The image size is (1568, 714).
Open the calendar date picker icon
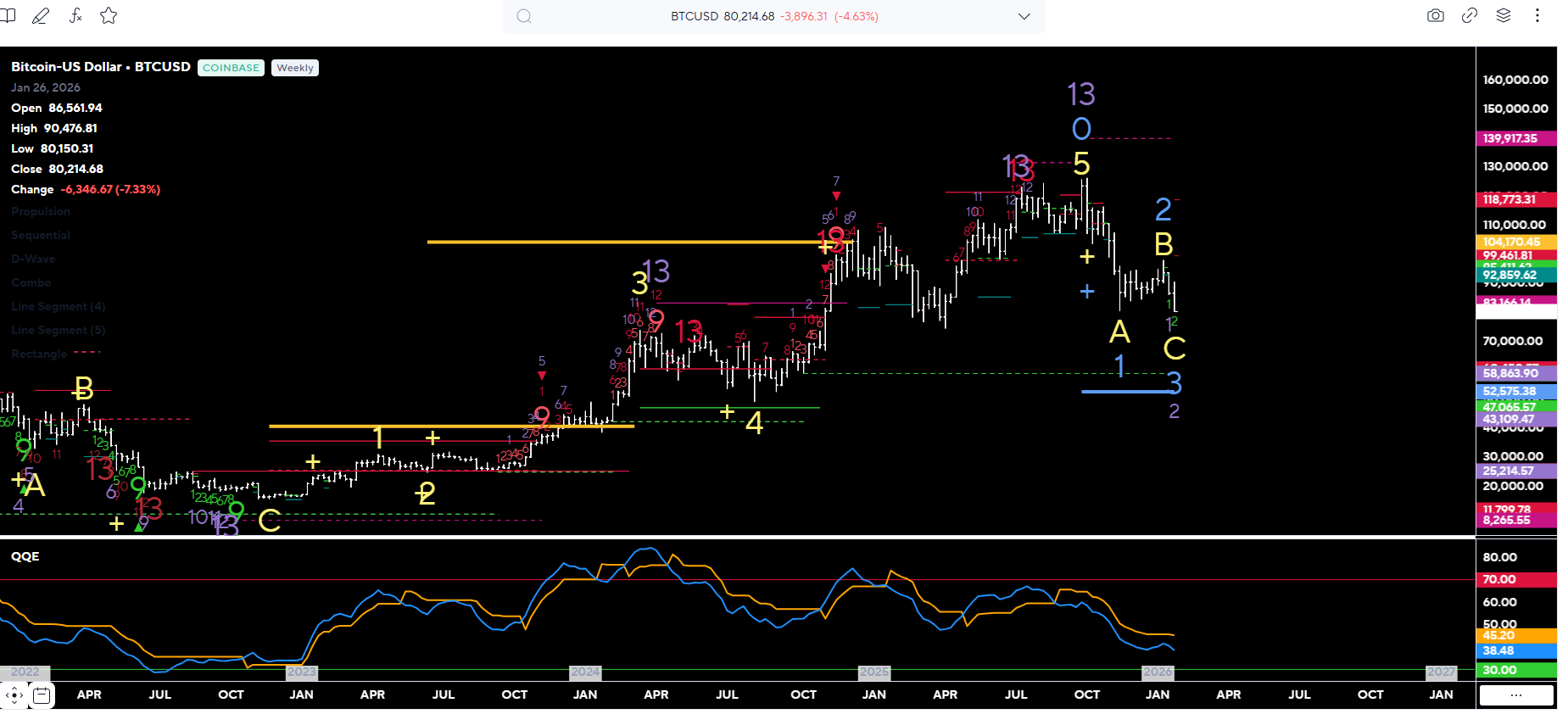(42, 696)
